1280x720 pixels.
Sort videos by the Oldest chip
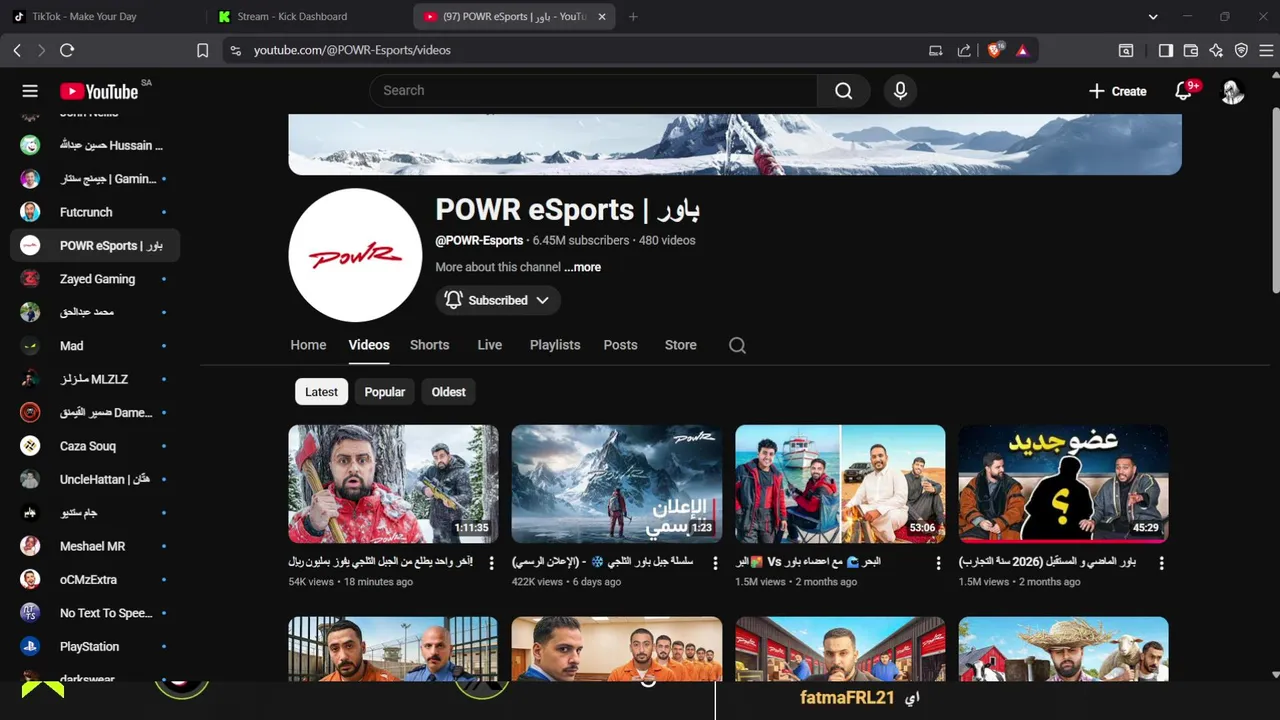448,392
